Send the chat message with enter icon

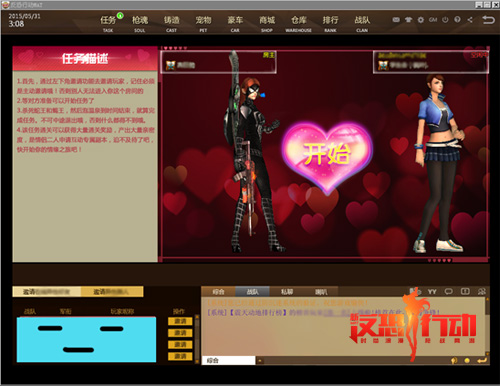coord(482,360)
